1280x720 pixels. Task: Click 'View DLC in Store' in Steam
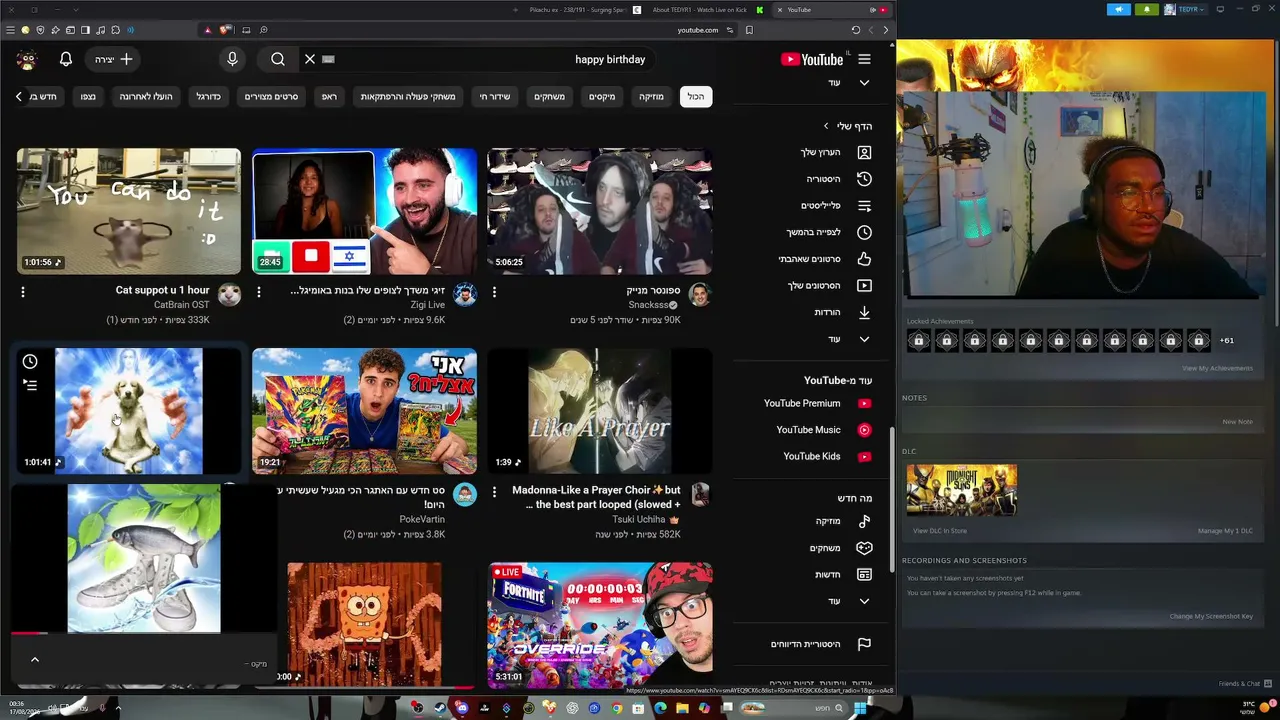pyautogui.click(x=940, y=531)
